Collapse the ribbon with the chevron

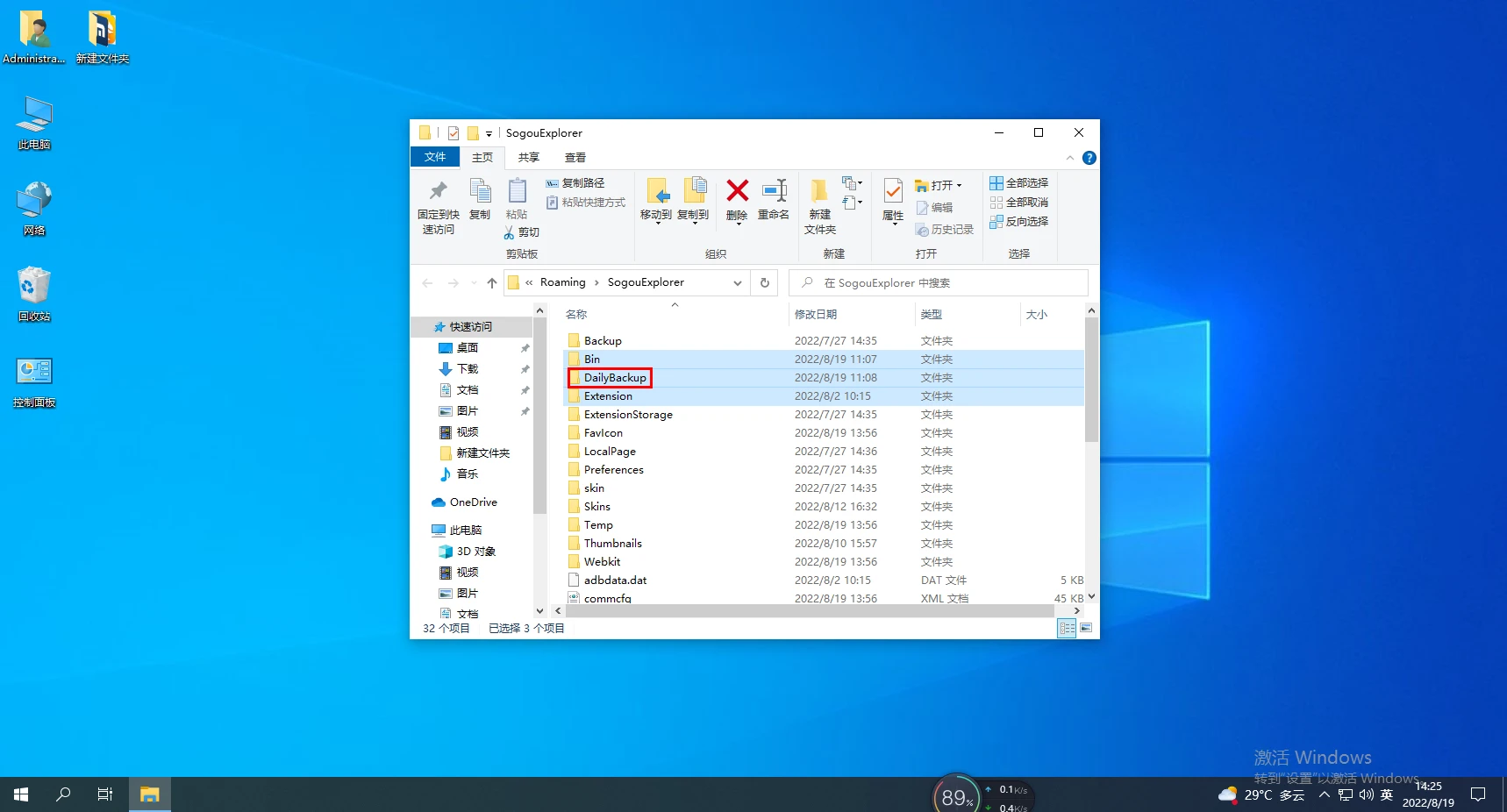click(x=1070, y=158)
